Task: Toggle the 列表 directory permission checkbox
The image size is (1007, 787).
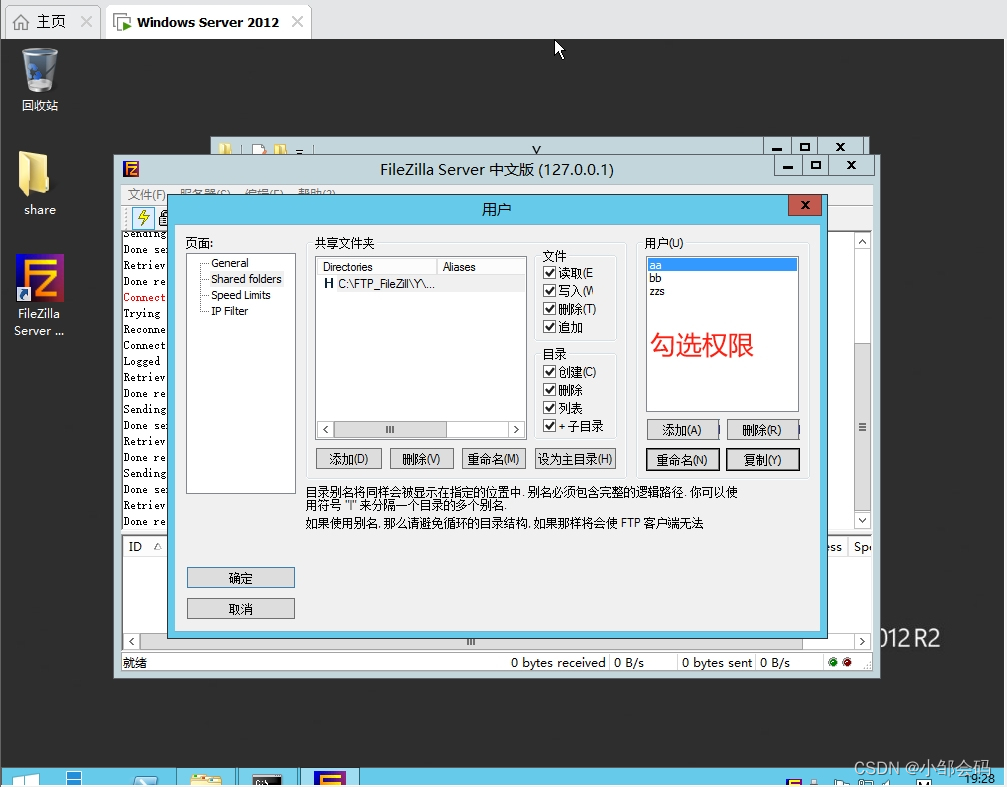Action: (x=549, y=408)
